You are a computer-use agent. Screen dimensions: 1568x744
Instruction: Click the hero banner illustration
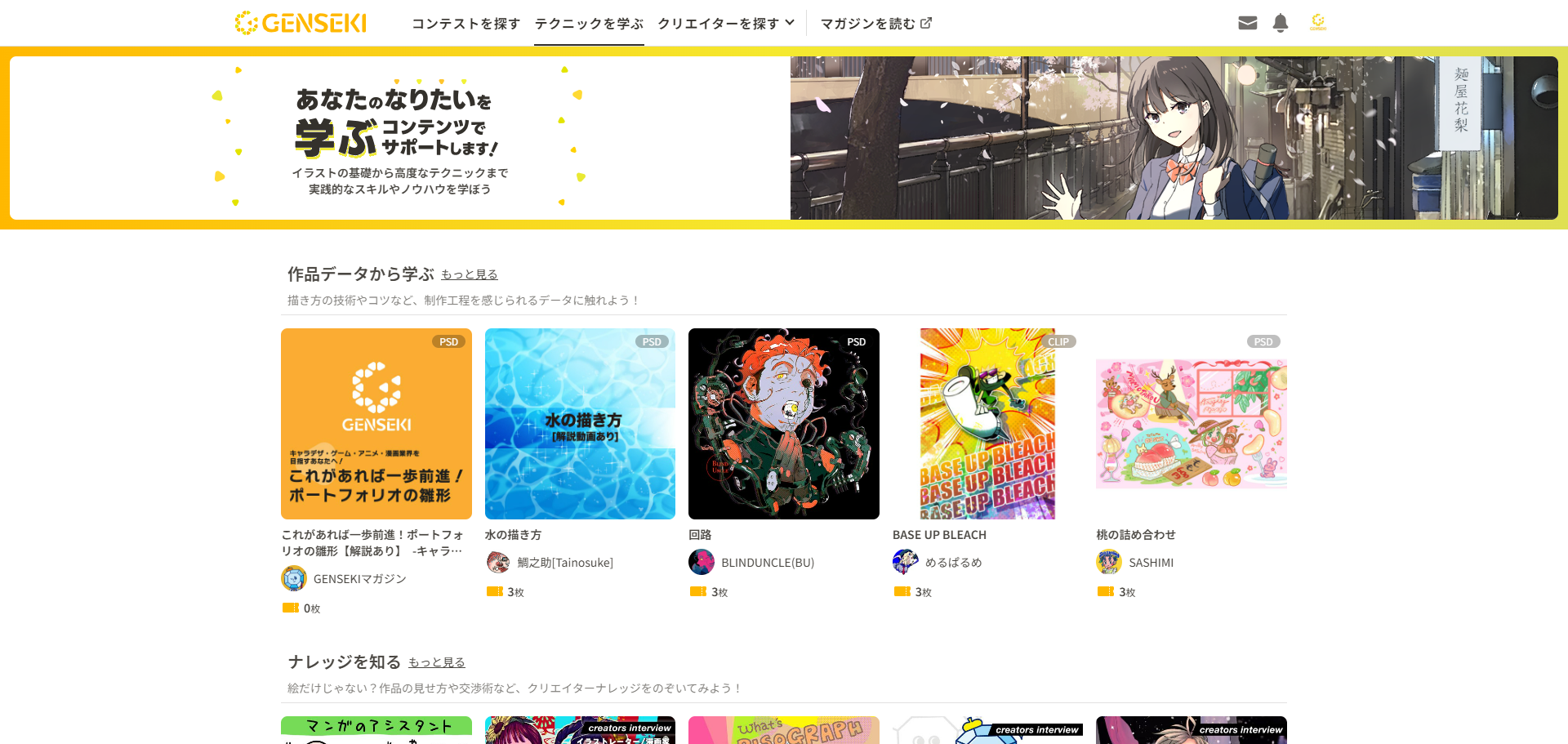tap(1174, 138)
